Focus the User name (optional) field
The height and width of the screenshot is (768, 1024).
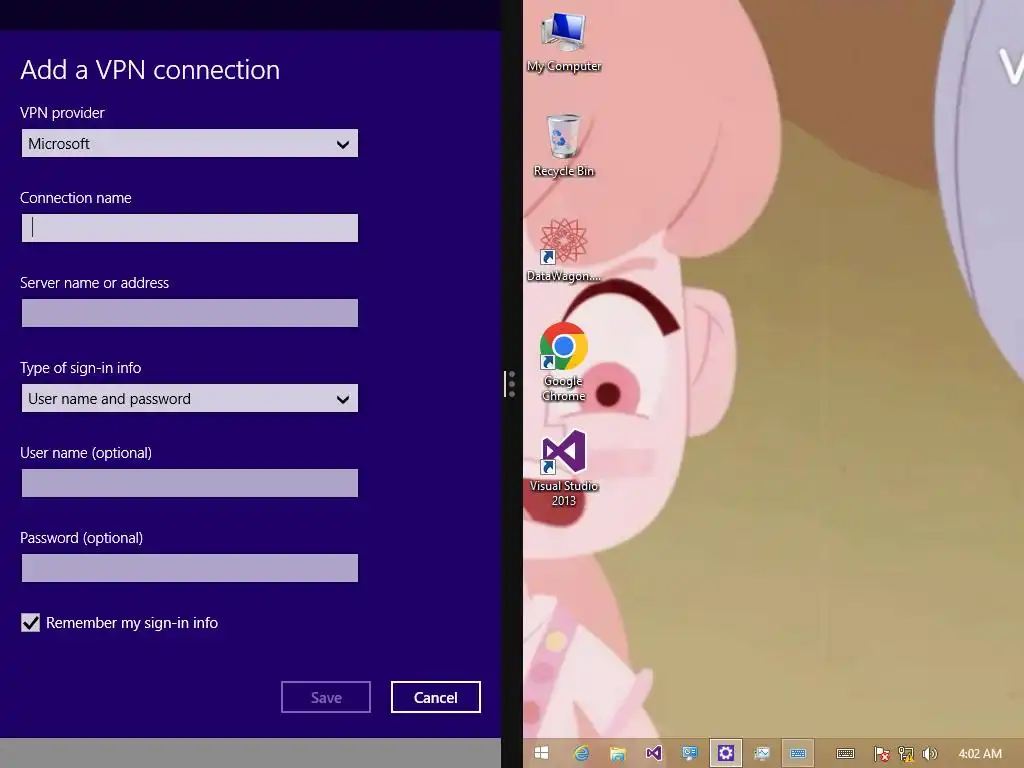pos(189,483)
